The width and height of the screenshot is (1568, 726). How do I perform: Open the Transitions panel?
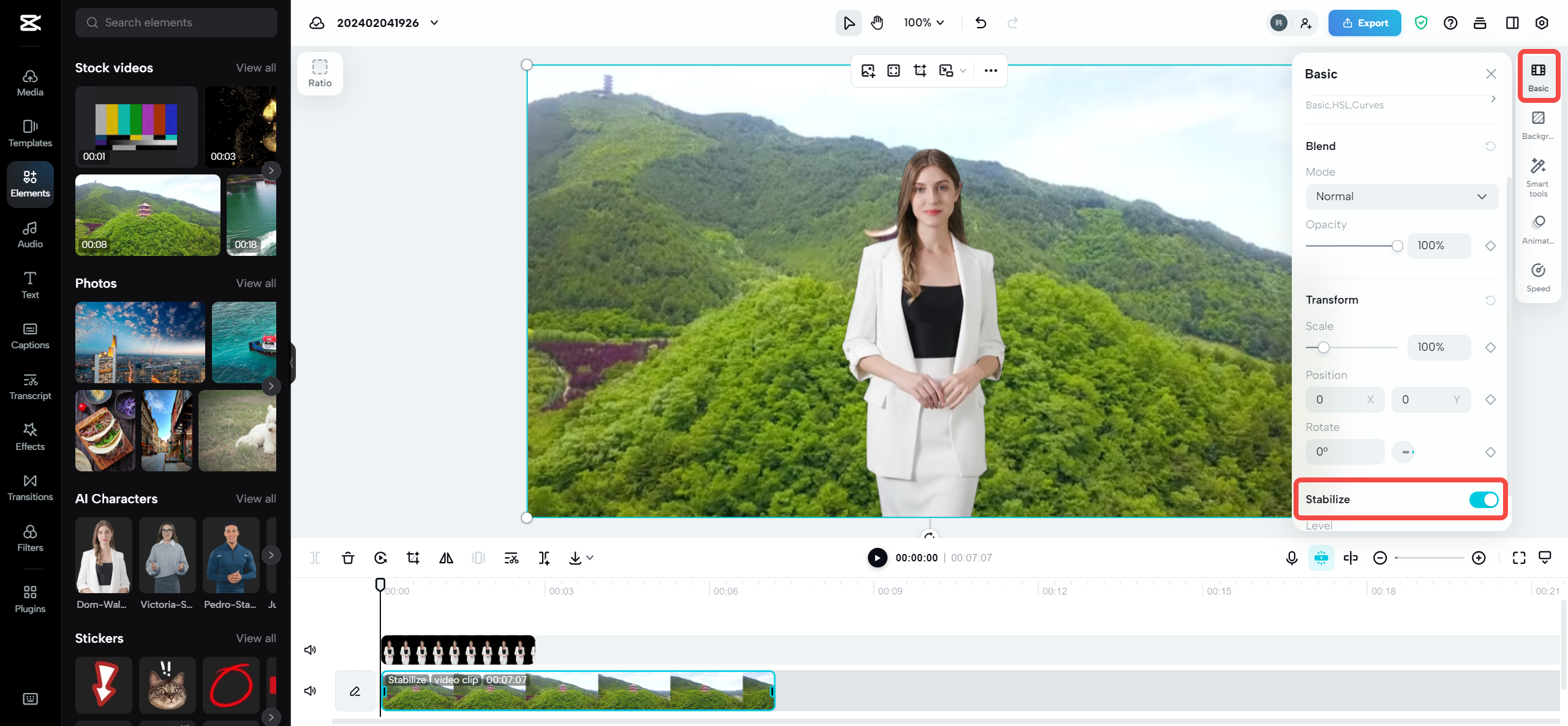[x=29, y=487]
